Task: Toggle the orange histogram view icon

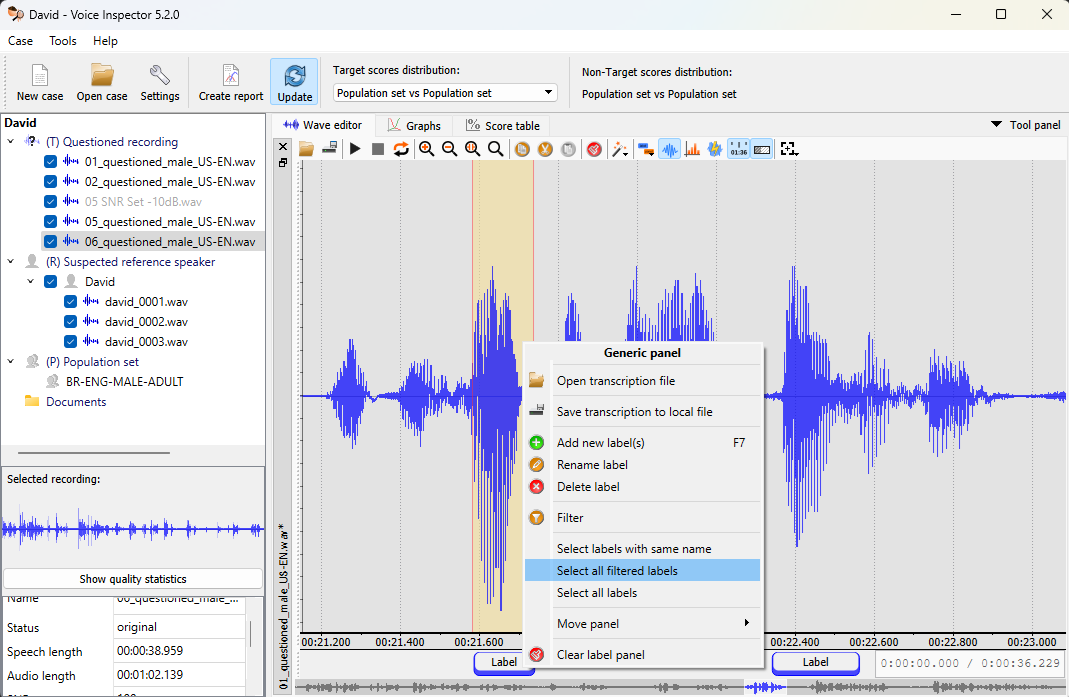Action: (693, 149)
